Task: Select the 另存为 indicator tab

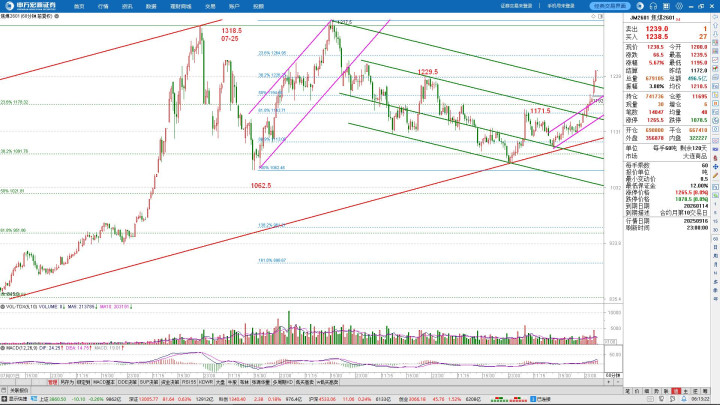Action: point(67,382)
